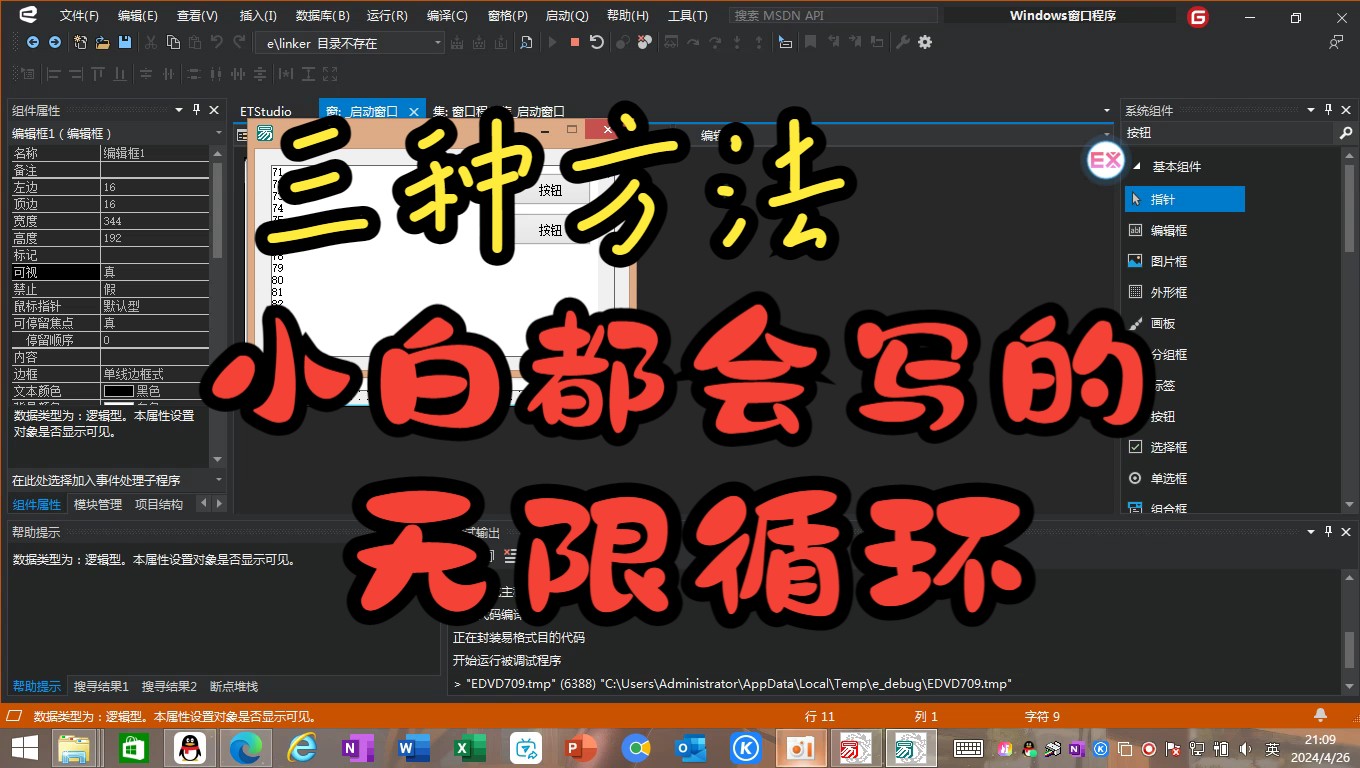Switch to the 项目结构 tab
The height and width of the screenshot is (768, 1360).
click(x=159, y=504)
